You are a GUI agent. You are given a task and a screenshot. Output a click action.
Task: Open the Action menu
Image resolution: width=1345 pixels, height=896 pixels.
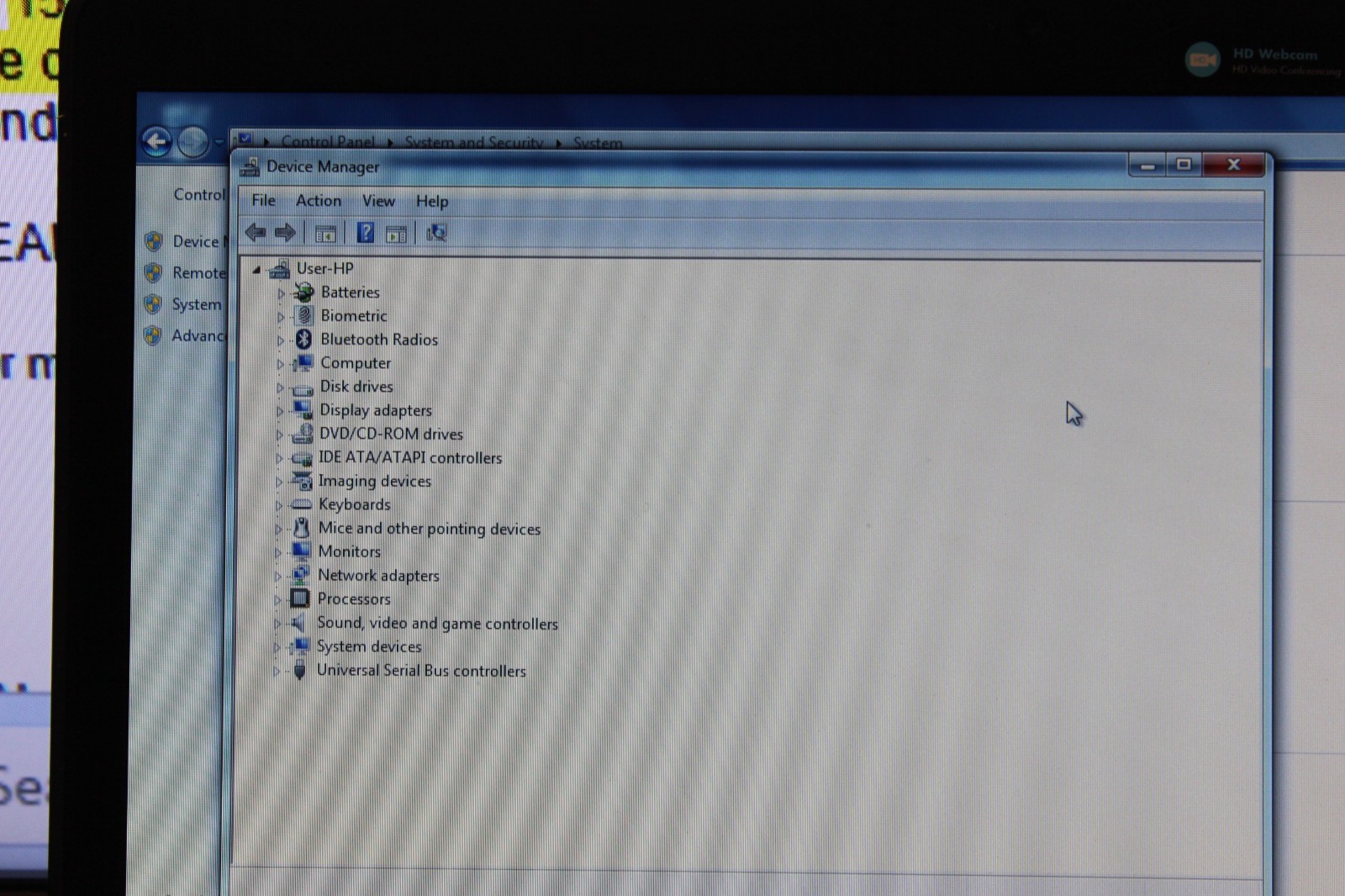pos(319,200)
